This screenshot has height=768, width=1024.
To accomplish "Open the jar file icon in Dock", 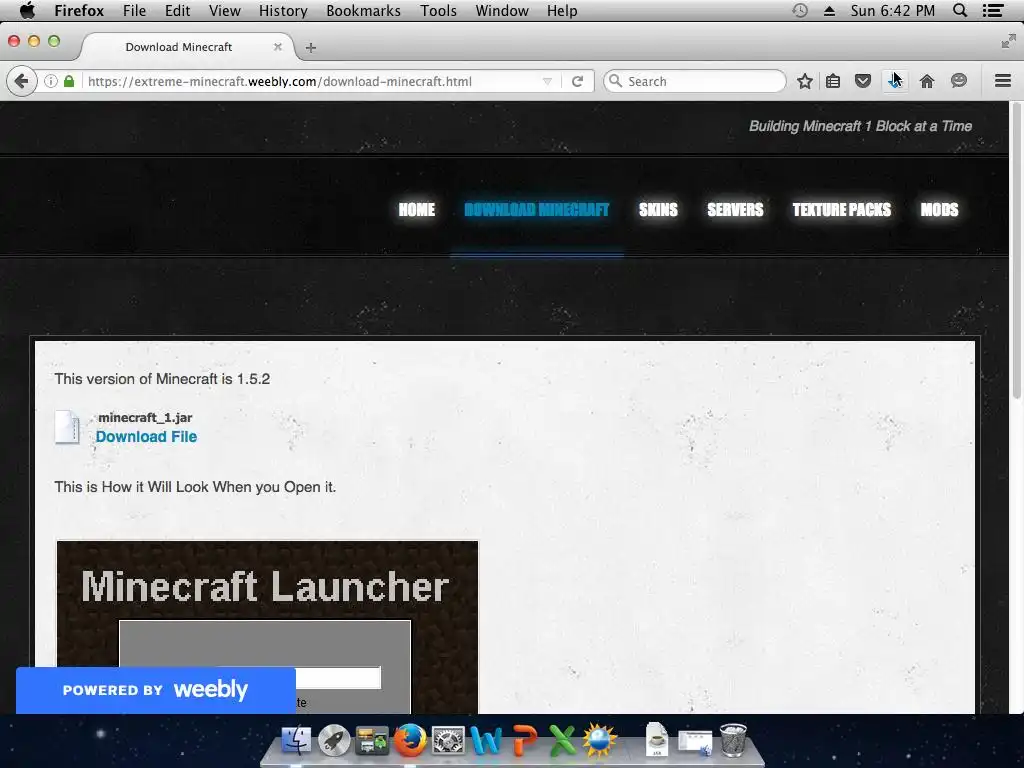I will 656,740.
